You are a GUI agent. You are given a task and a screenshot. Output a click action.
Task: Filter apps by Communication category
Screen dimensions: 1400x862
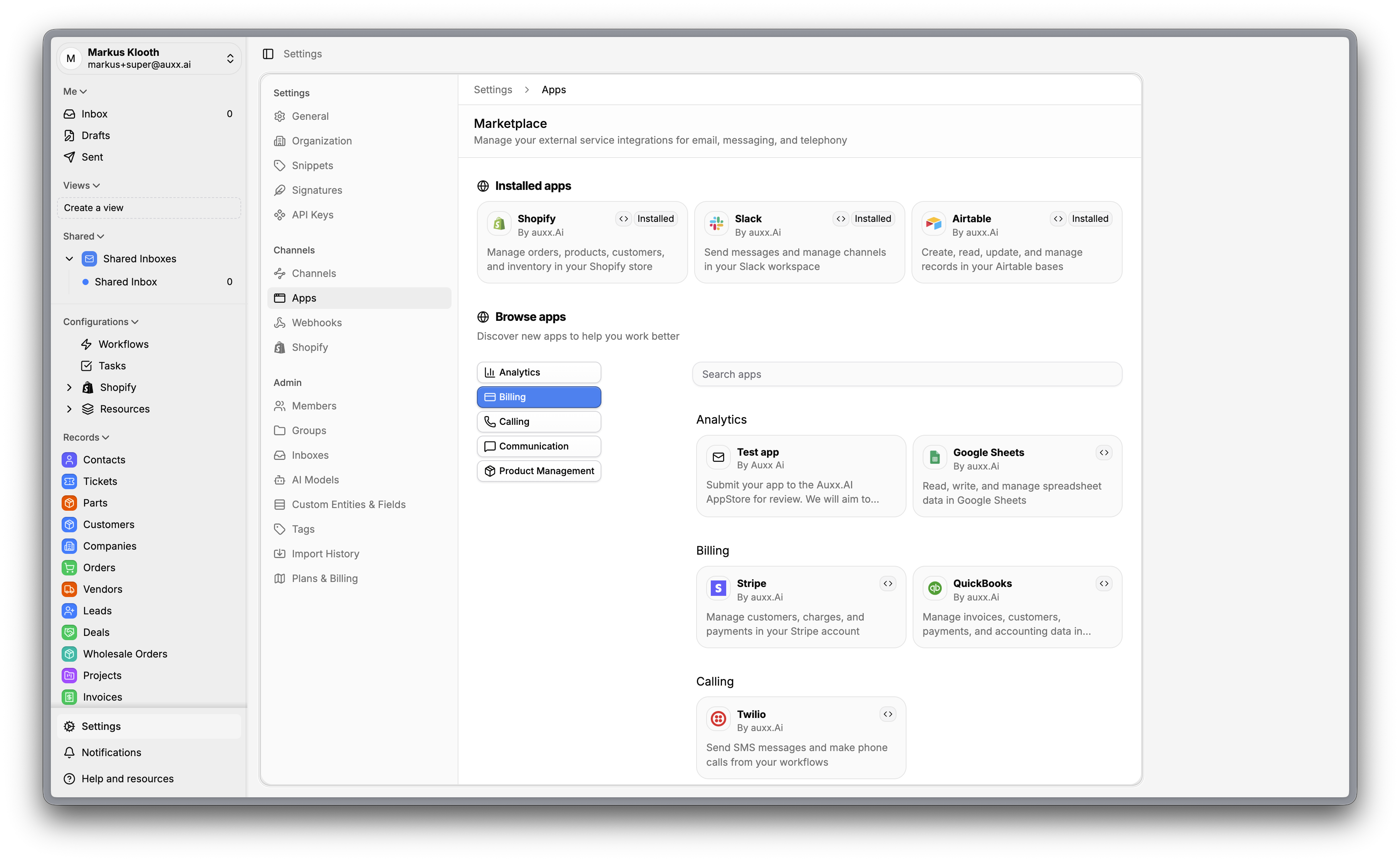[539, 446]
